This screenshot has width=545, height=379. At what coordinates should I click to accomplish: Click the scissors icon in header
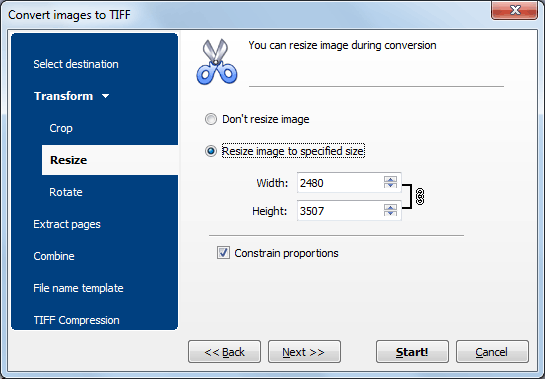point(217,62)
